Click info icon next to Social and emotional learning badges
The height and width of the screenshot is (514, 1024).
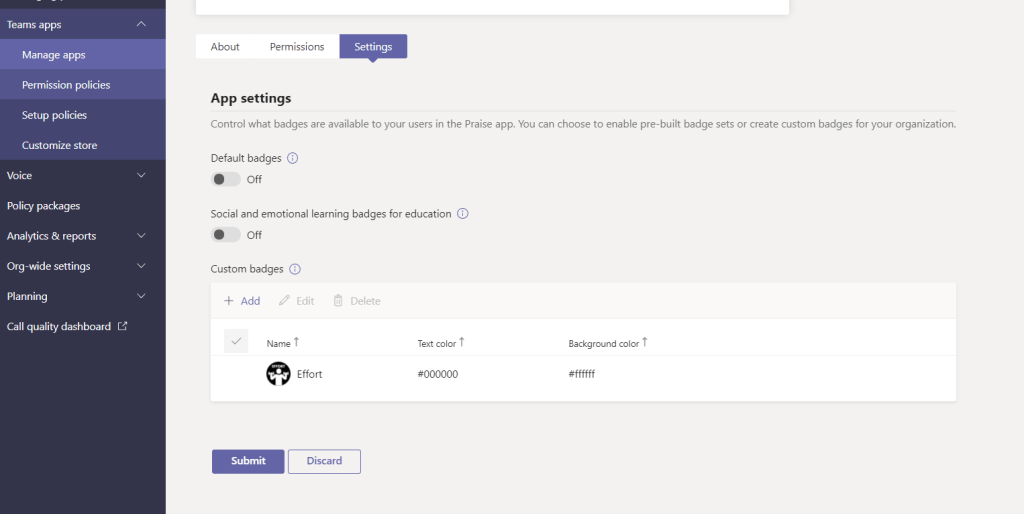(x=463, y=214)
